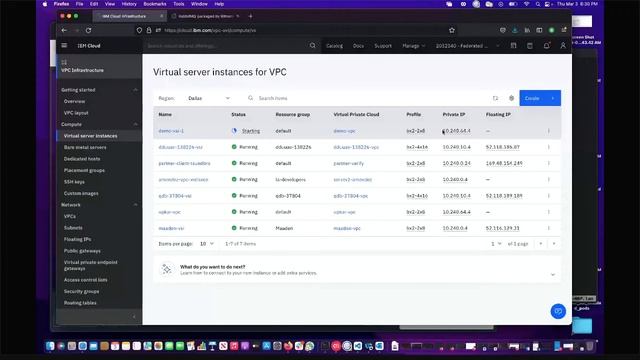Viewport: 640px width, 360px height.
Task: Open account switcher Federated dropdown
Action: 467,46
